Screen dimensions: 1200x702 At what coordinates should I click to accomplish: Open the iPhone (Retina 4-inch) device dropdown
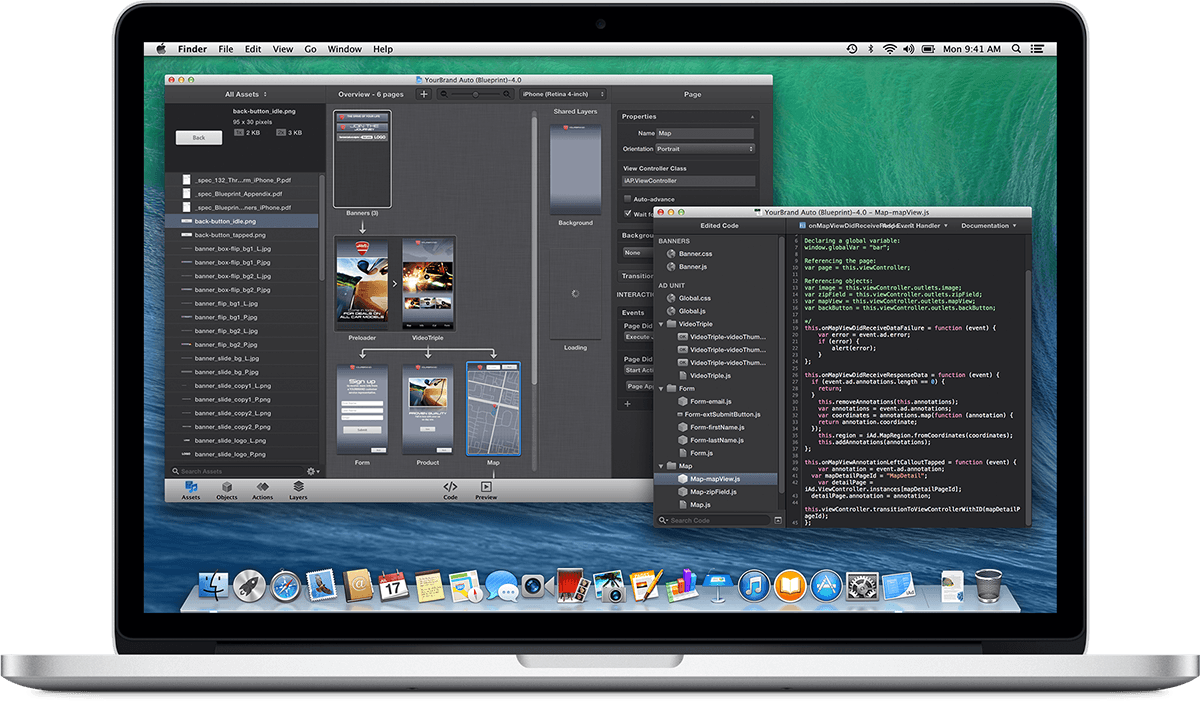pos(562,94)
